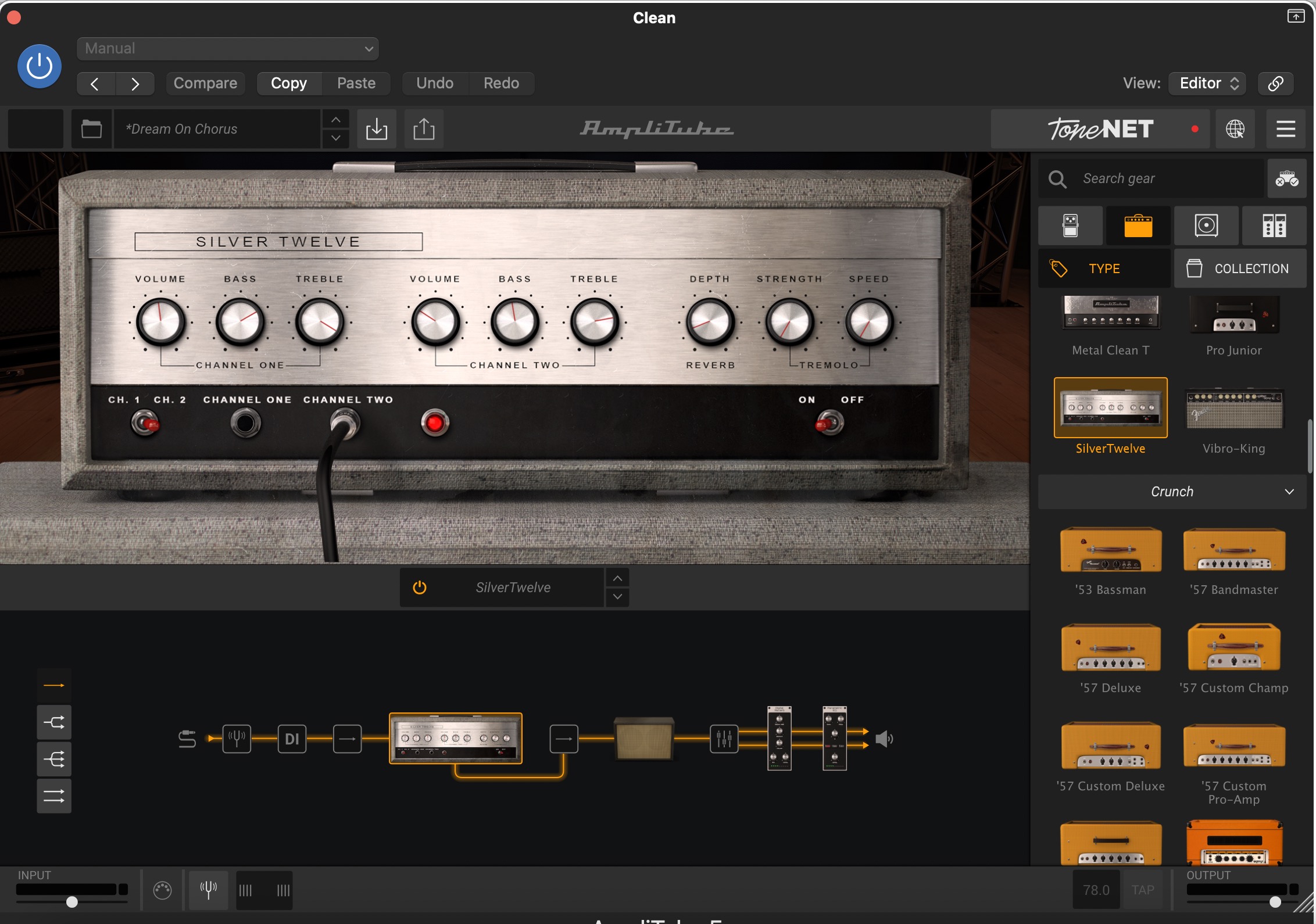Go to next preset arrow
The width and height of the screenshot is (1316, 924).
135,84
